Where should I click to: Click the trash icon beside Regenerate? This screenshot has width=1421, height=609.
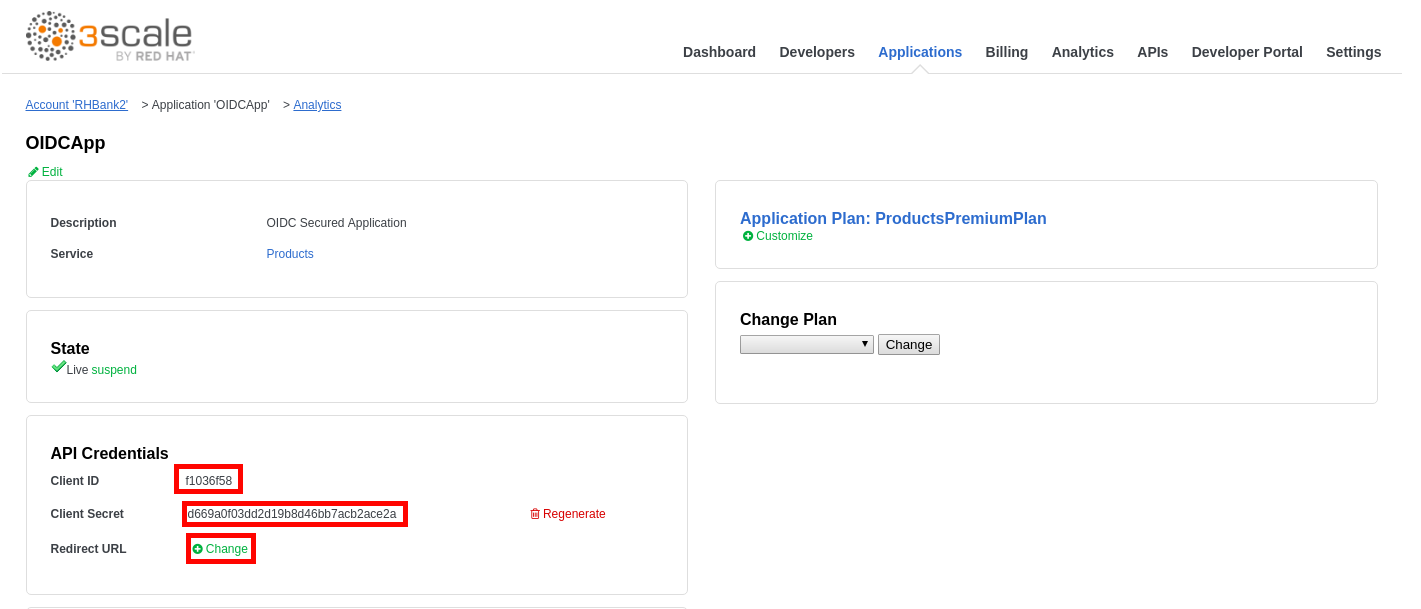(535, 514)
